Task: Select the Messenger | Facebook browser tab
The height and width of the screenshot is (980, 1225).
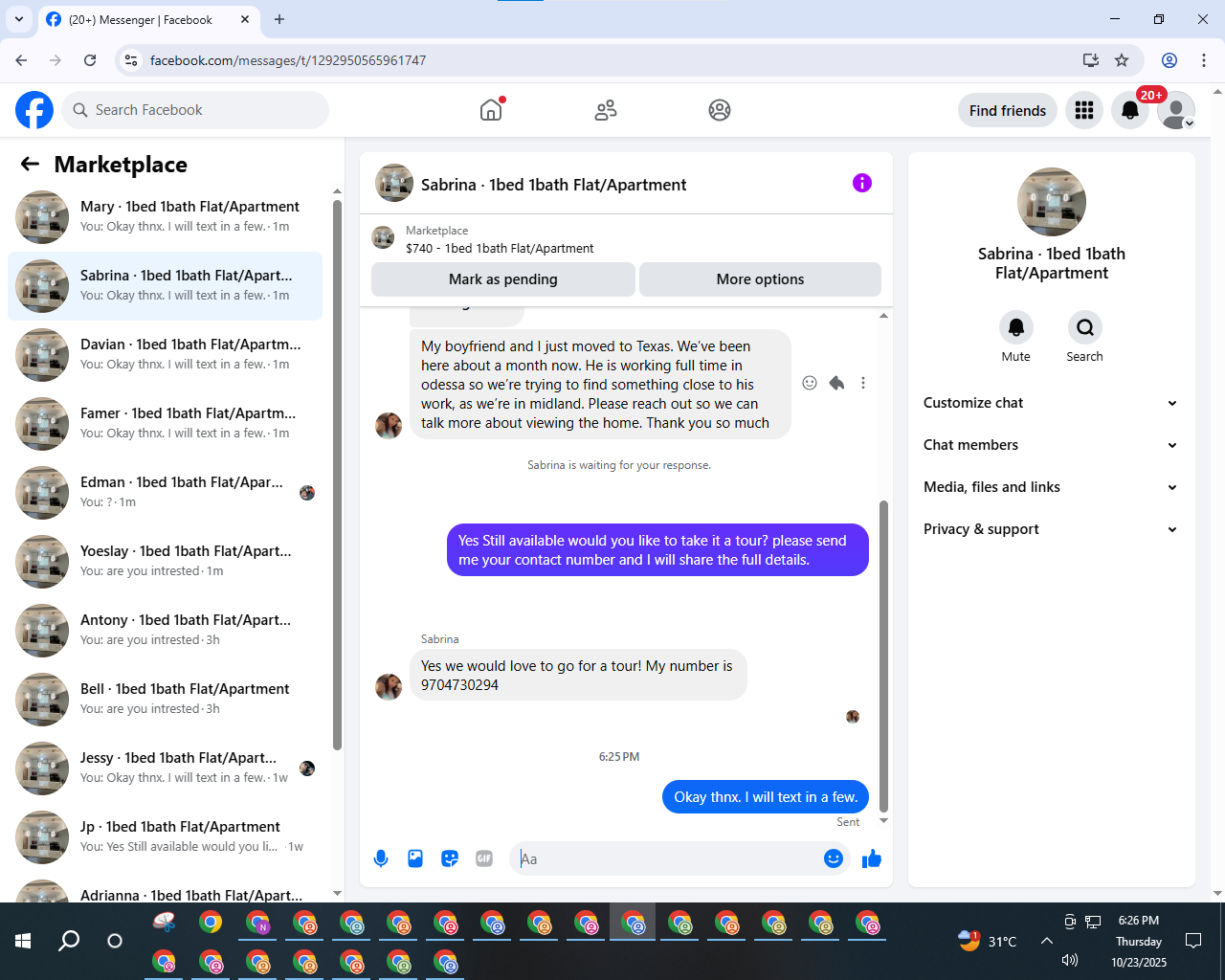Action: pyautogui.click(x=148, y=19)
